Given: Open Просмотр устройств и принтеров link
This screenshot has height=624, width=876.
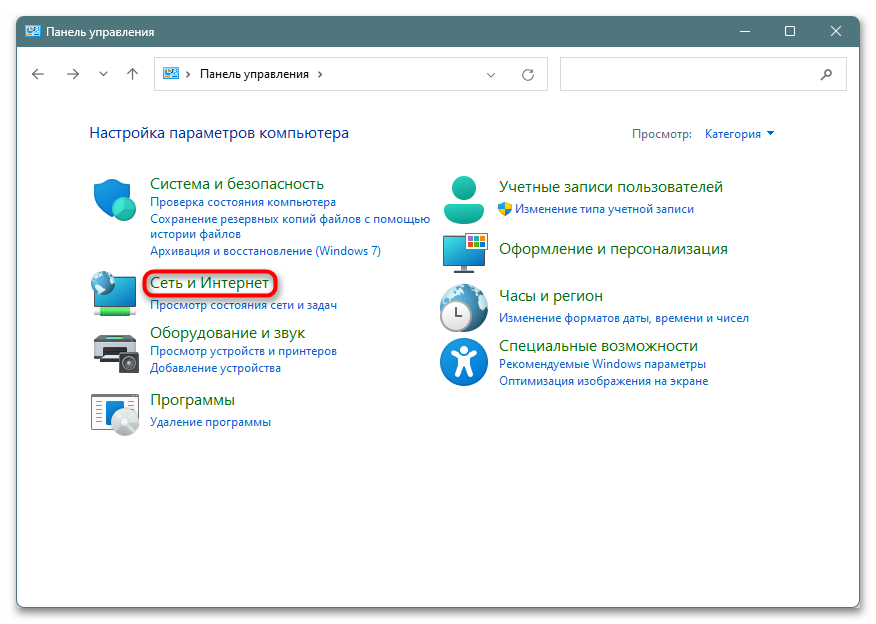Looking at the screenshot, I should [x=244, y=351].
